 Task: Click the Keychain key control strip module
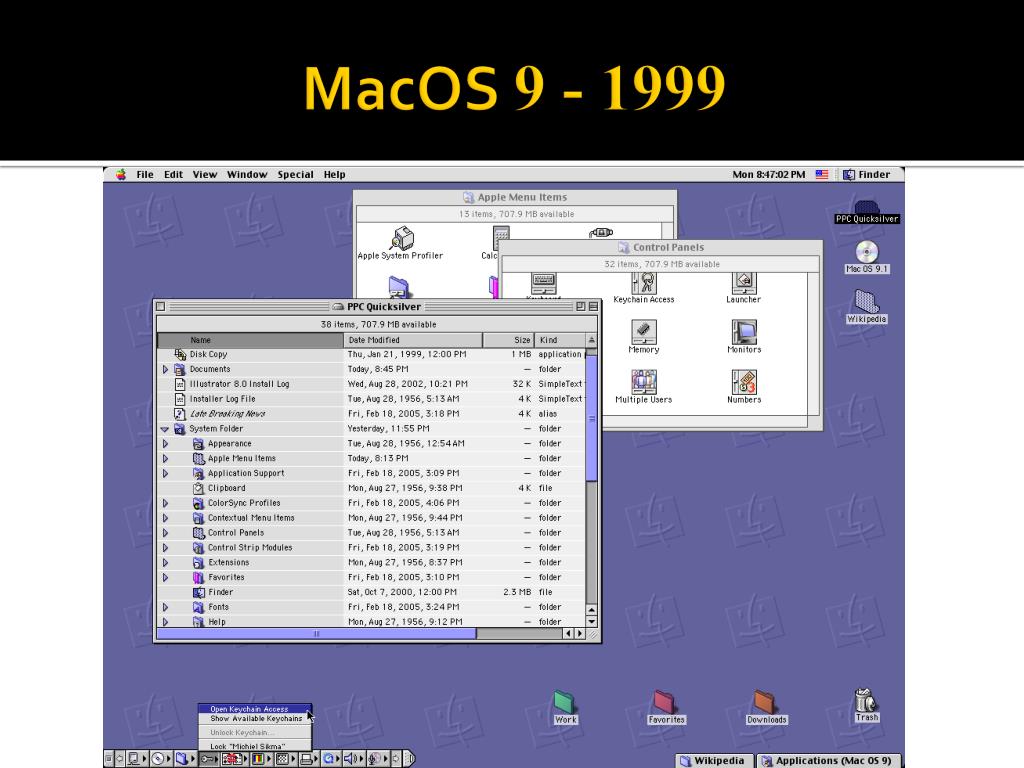pyautogui.click(x=209, y=759)
